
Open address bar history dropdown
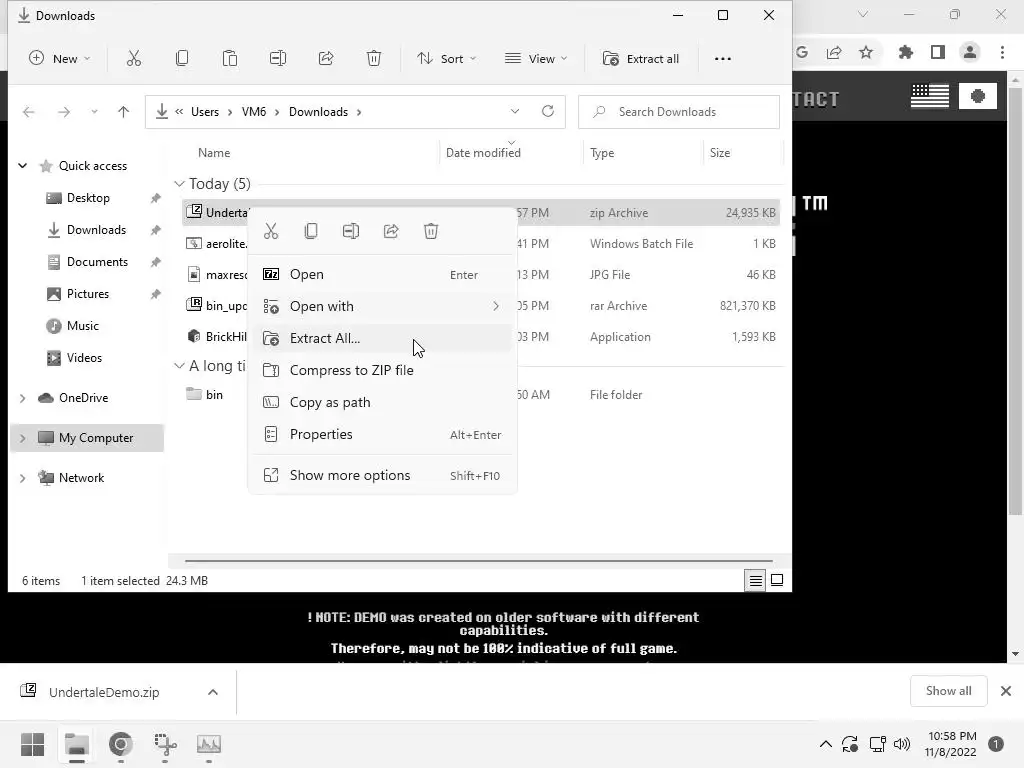click(x=515, y=112)
